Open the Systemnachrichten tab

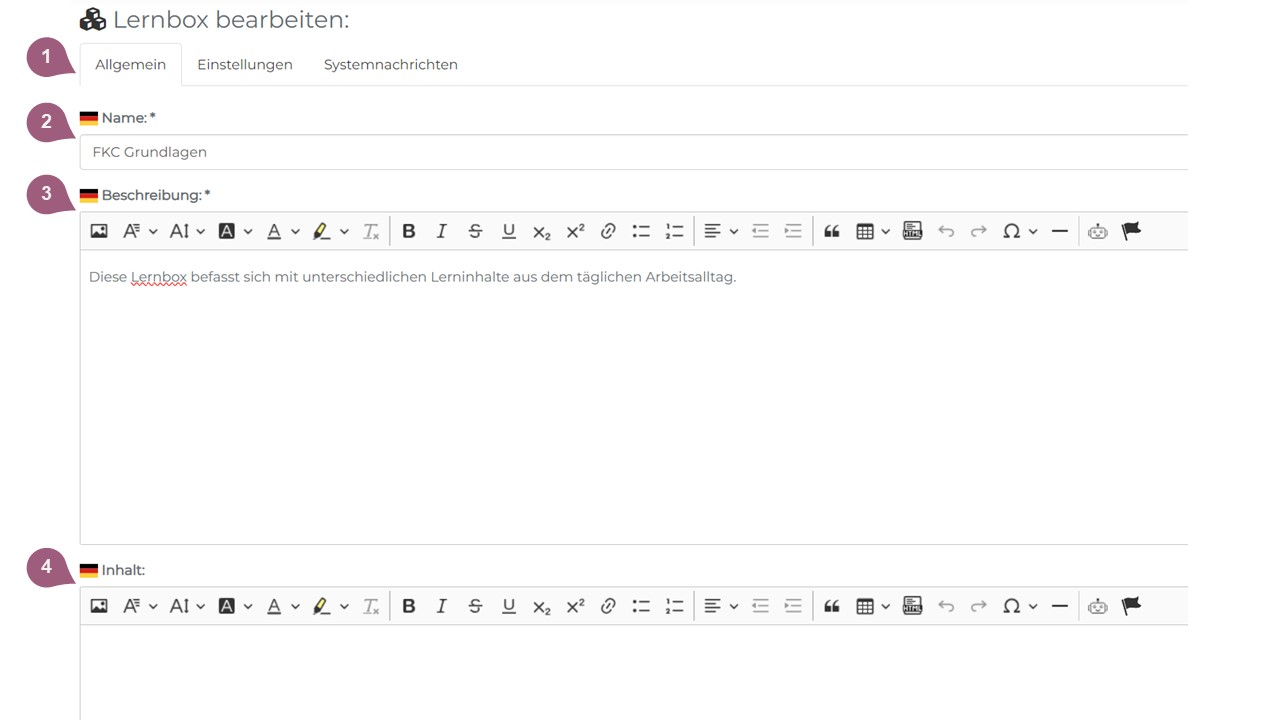coord(390,65)
